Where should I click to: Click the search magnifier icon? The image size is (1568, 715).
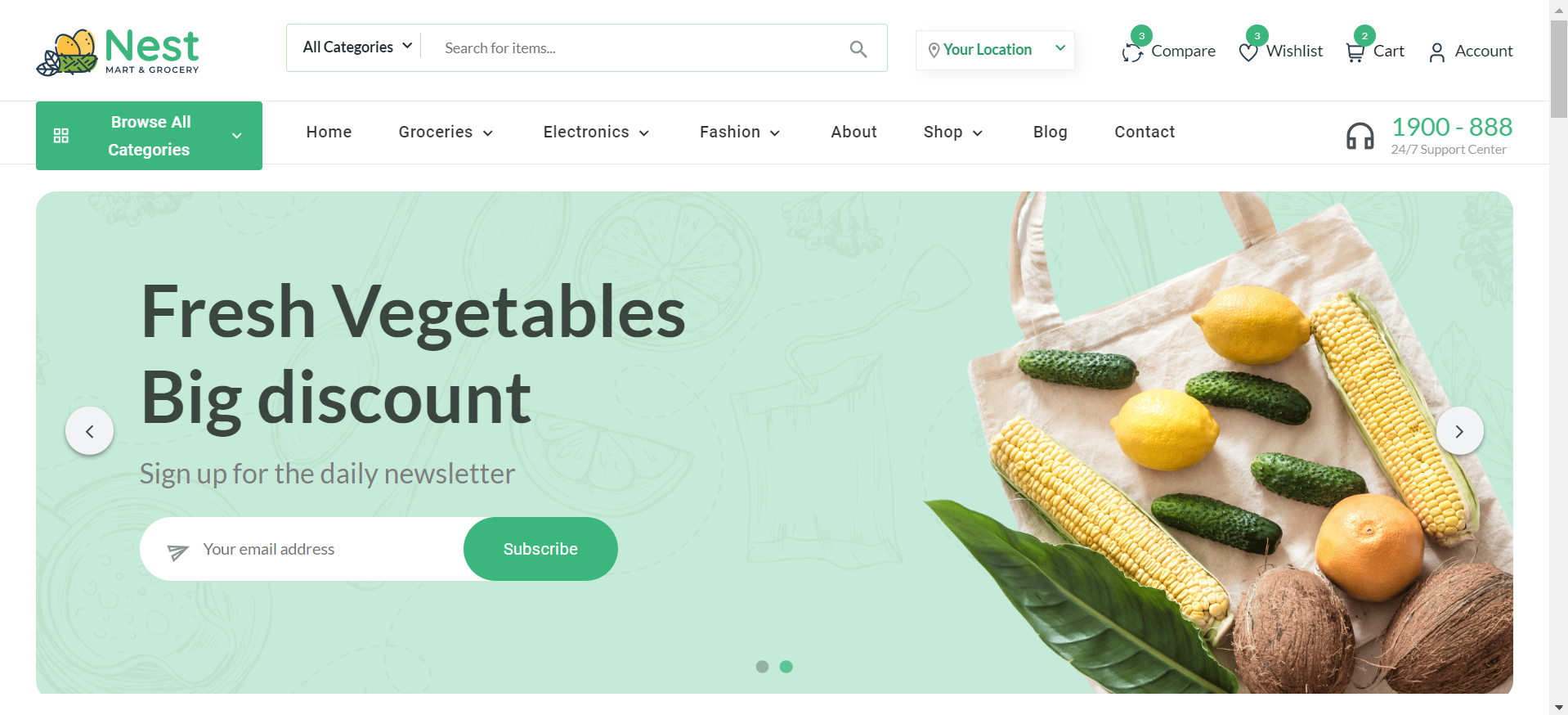pos(858,48)
